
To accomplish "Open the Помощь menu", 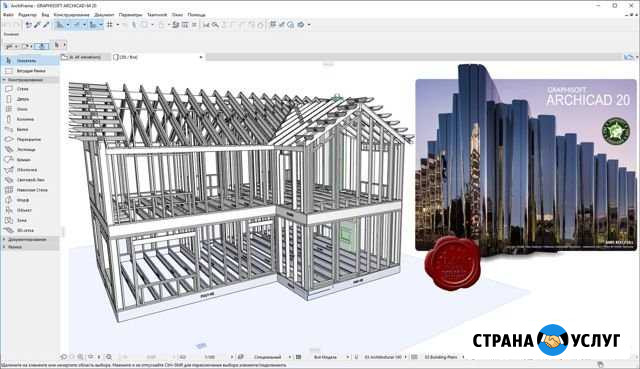I will point(196,15).
